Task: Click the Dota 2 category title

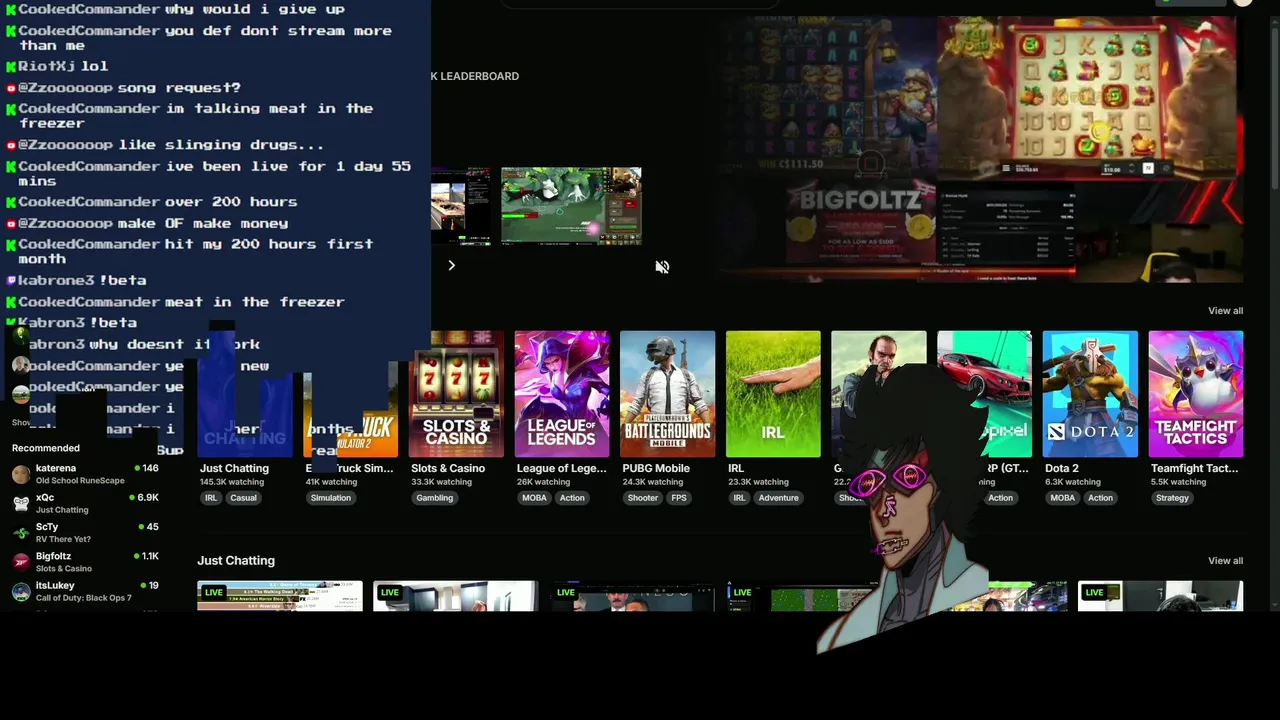Action: (1062, 468)
